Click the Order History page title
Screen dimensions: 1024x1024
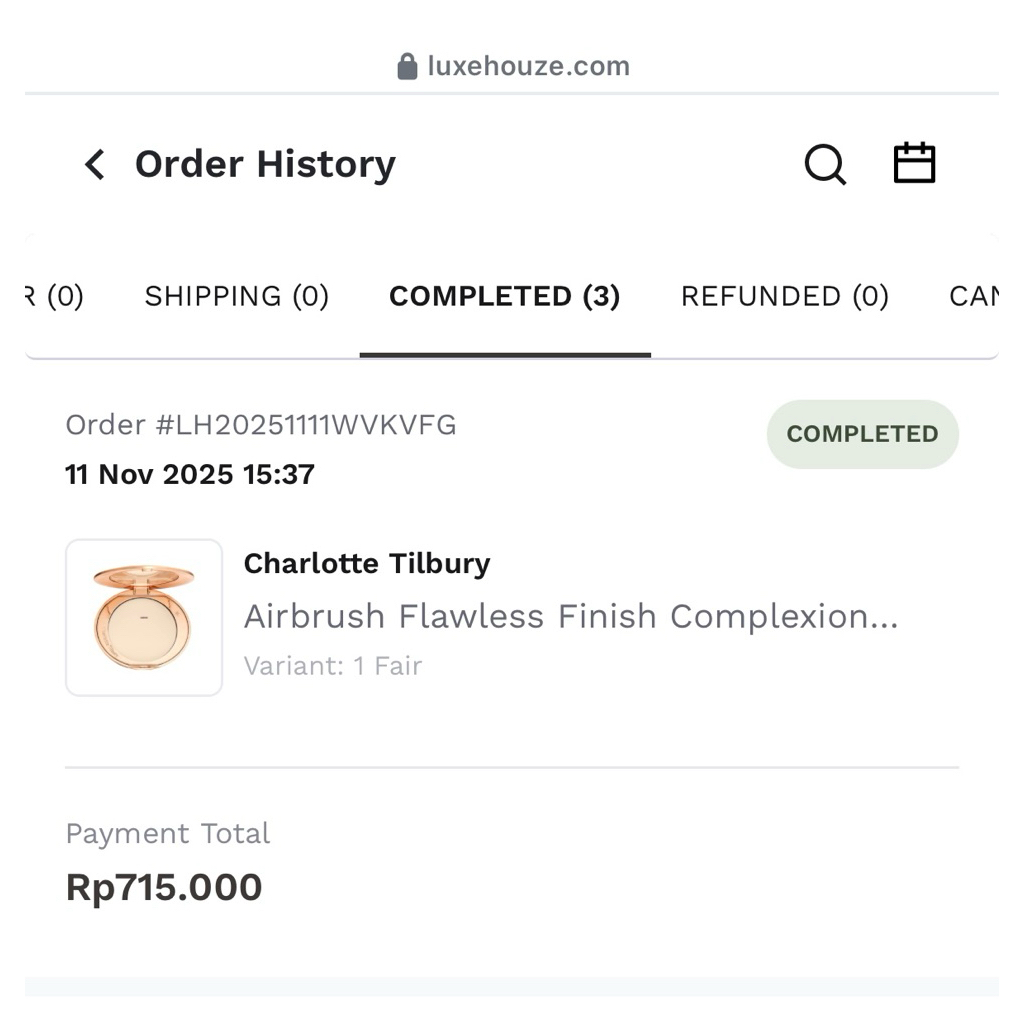(265, 165)
